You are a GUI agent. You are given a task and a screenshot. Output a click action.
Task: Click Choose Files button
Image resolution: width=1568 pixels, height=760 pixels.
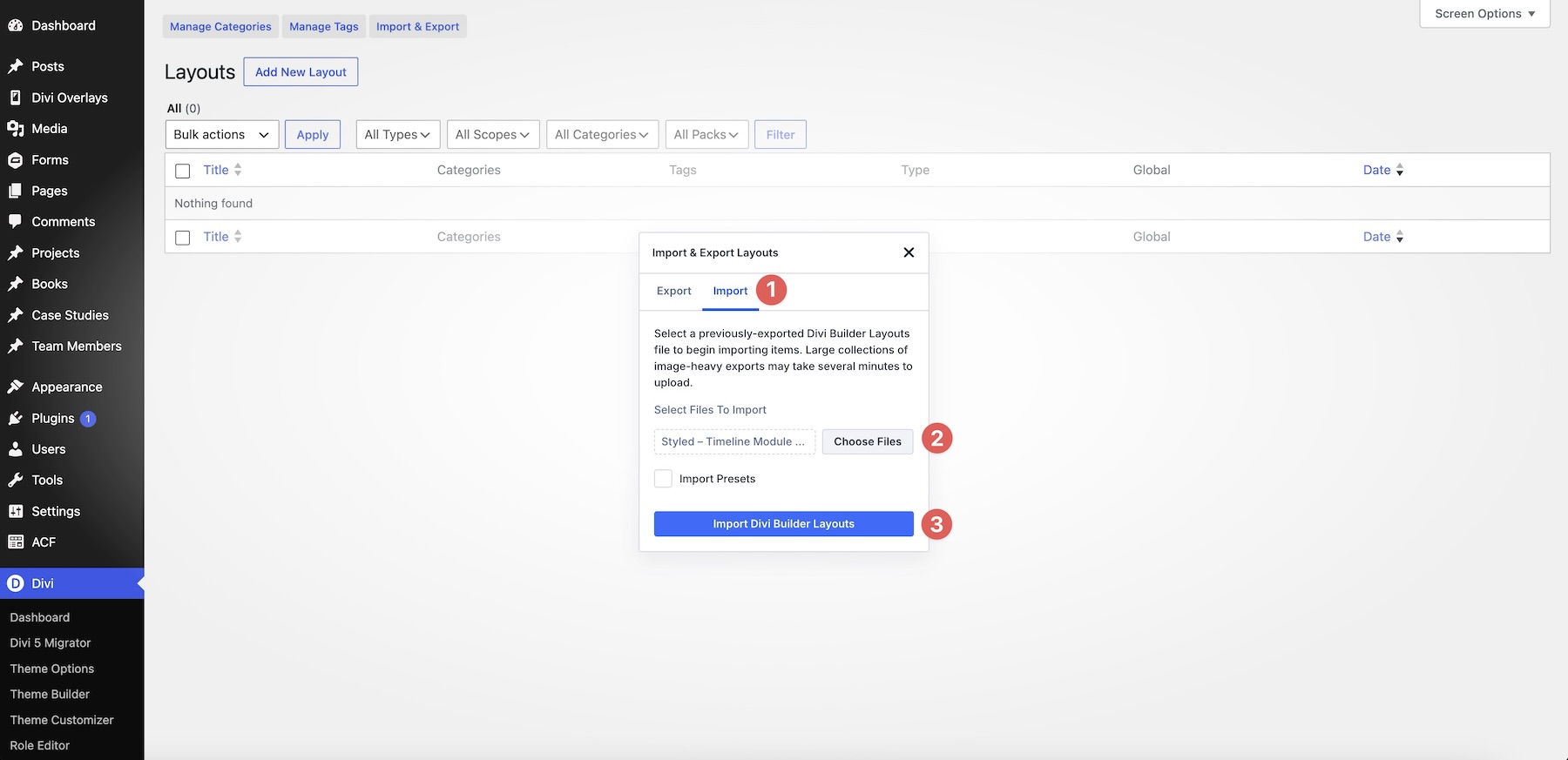point(868,441)
